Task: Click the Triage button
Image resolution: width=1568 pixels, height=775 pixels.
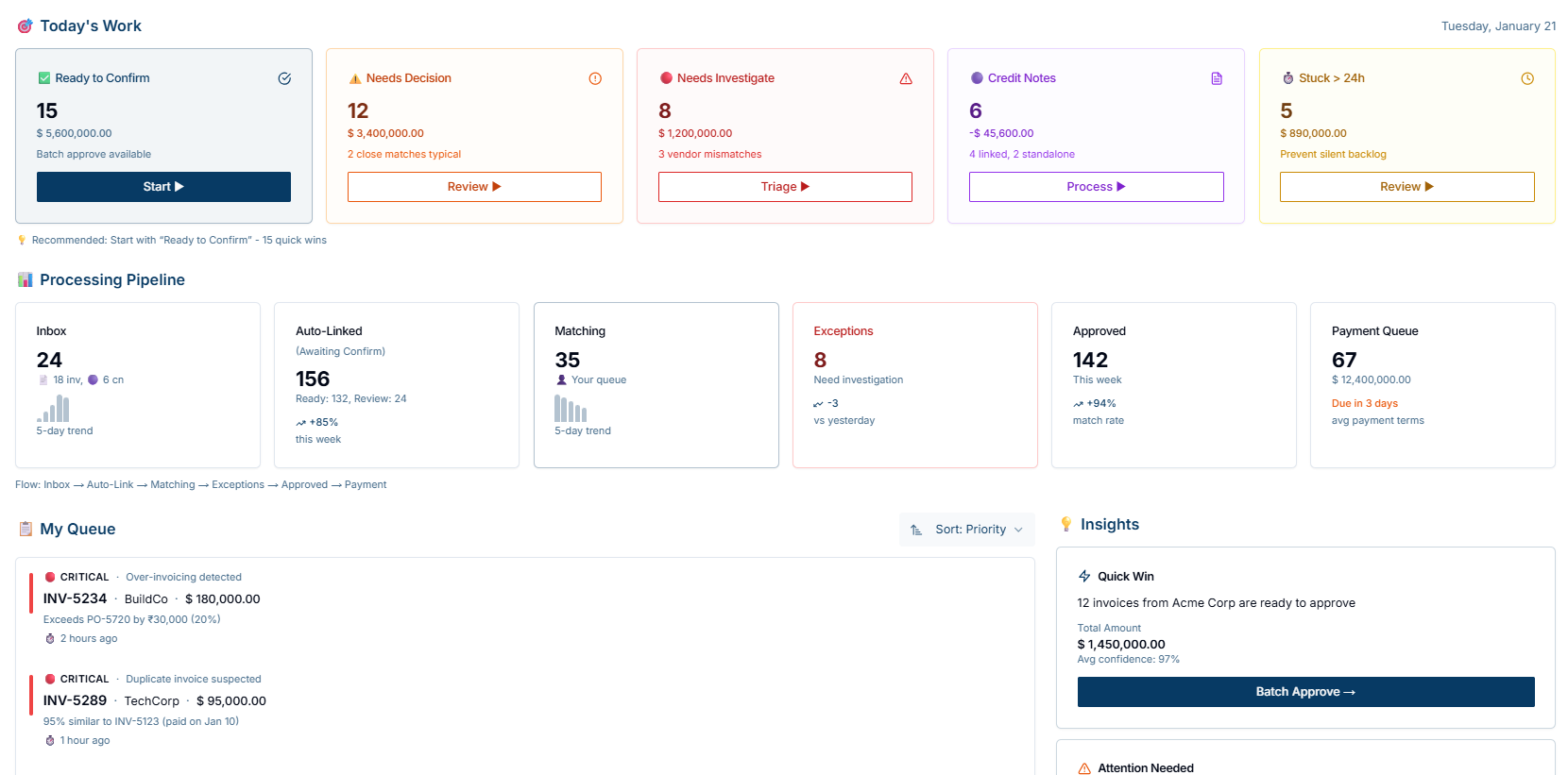Action: pyautogui.click(x=785, y=187)
